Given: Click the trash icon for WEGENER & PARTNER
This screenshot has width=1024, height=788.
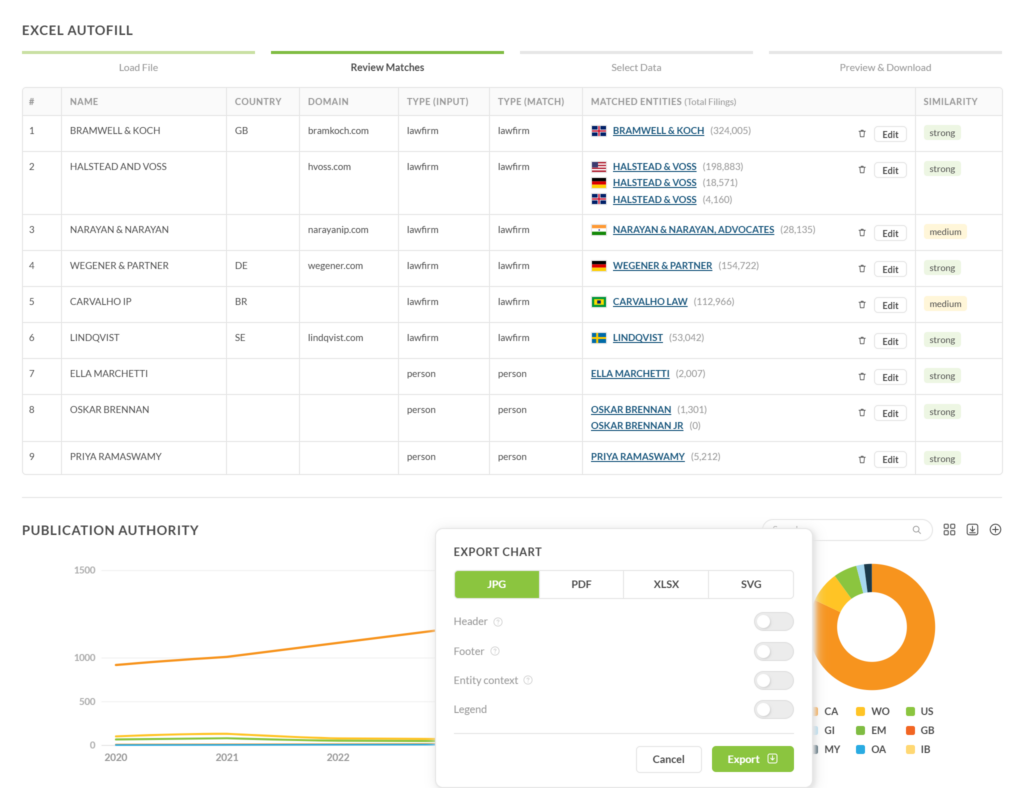Looking at the screenshot, I should pos(862,269).
